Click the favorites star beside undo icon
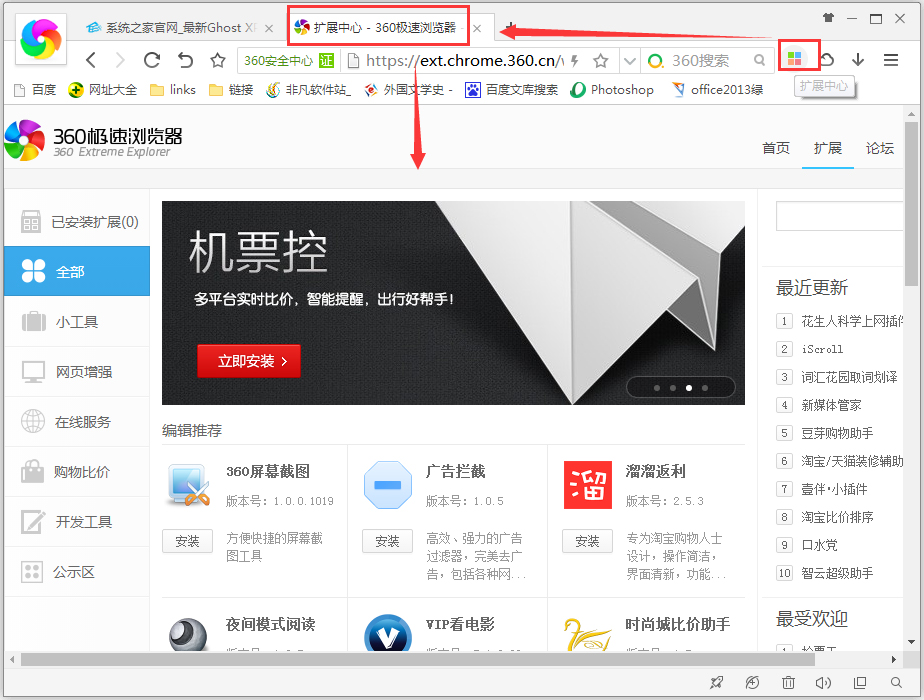The width and height of the screenshot is (924, 700). pyautogui.click(x=218, y=60)
